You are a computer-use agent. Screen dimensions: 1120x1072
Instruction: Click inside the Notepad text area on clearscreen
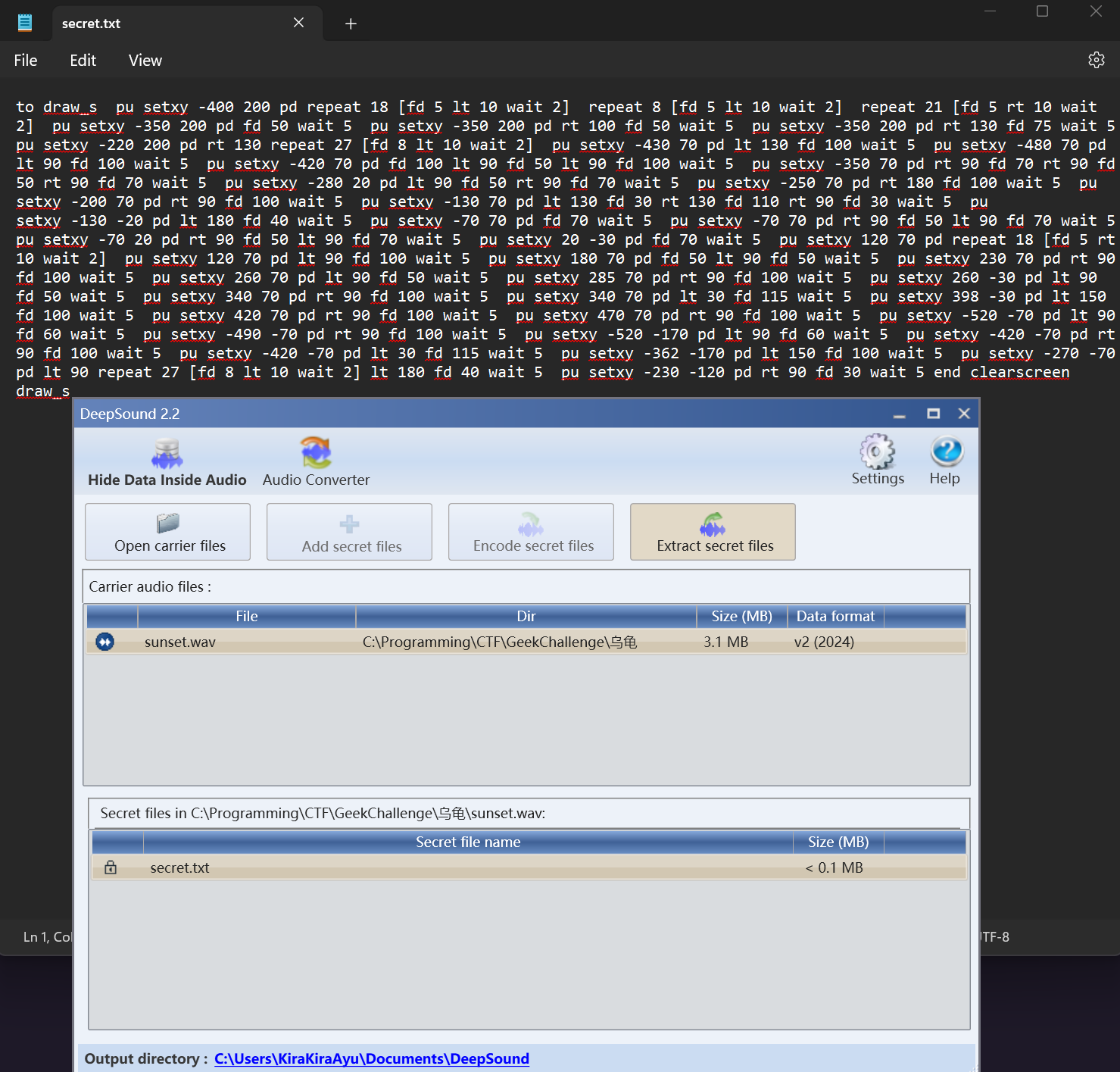[1019, 372]
